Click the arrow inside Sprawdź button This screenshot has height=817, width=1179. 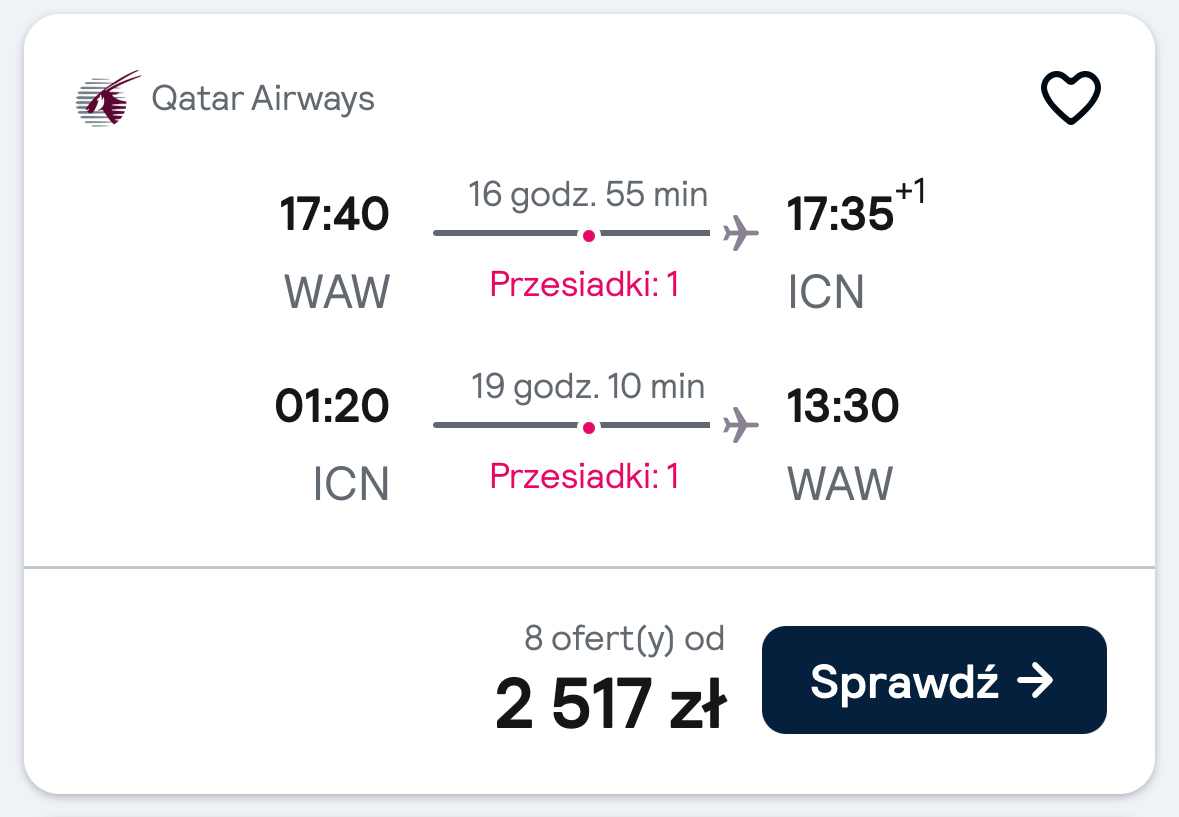click(1036, 680)
